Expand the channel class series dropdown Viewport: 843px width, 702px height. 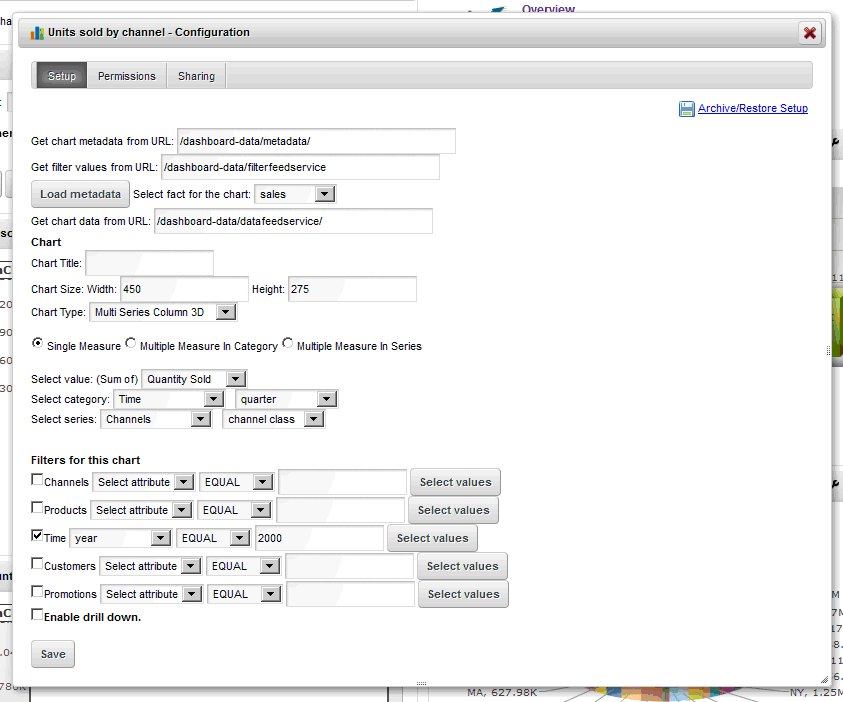click(273, 419)
